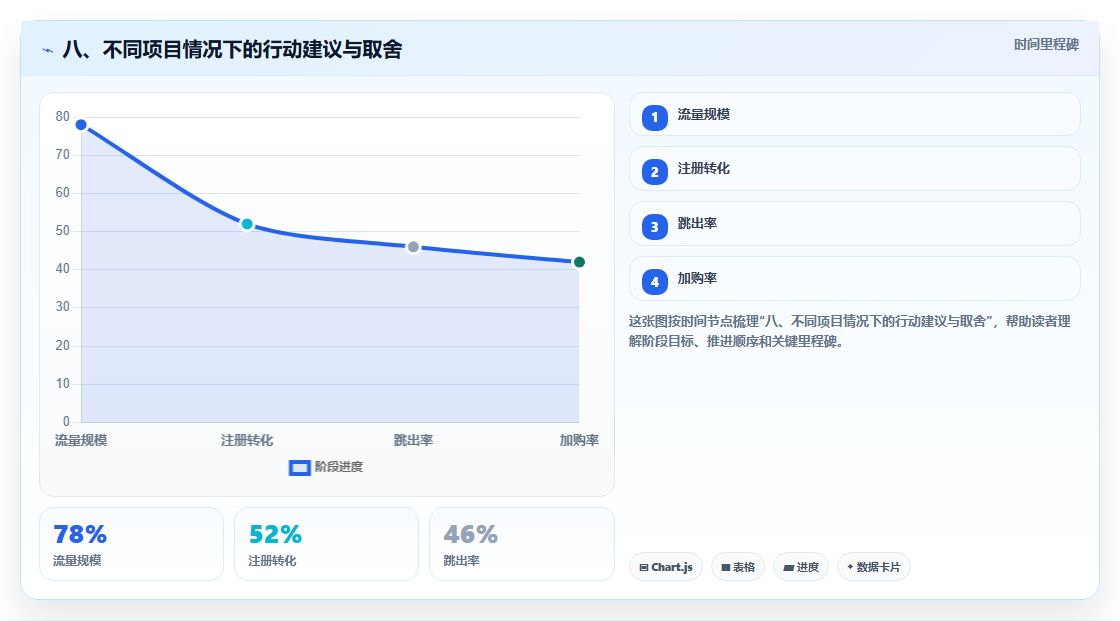Screen dimensions: 1120x621
Task: Click the Chart.js tag text
Action: [671, 567]
